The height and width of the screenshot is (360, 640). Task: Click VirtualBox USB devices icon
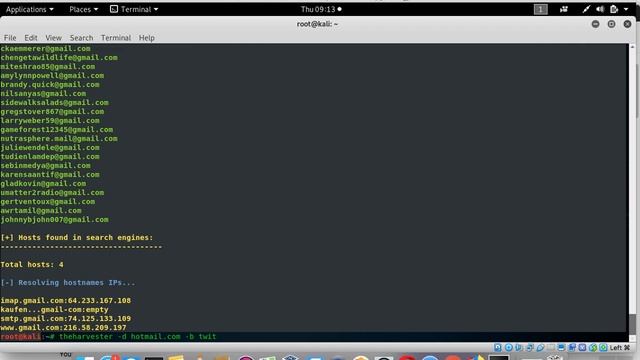[540, 347]
